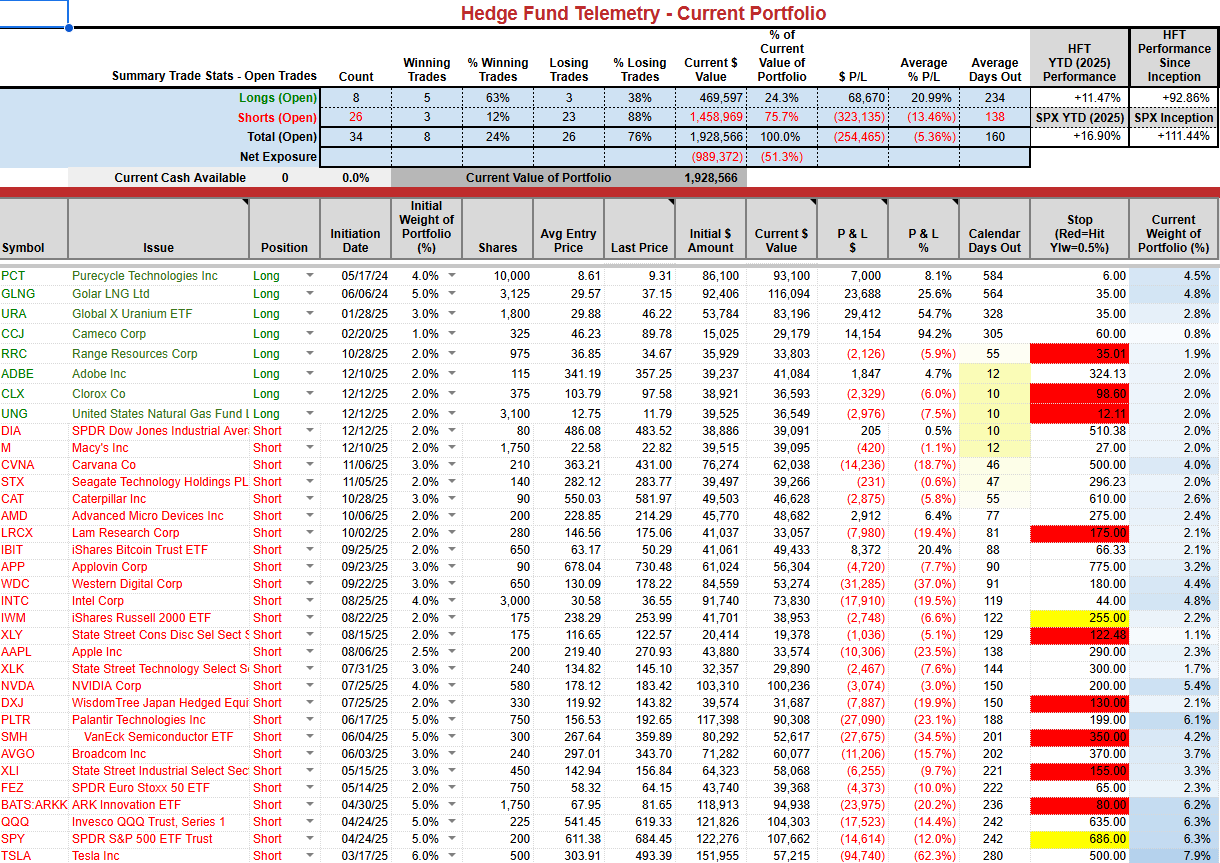This screenshot has height=863, width=1220.
Task: Click the yellow stop cell for iShares Russell 2000
Action: click(x=1079, y=618)
